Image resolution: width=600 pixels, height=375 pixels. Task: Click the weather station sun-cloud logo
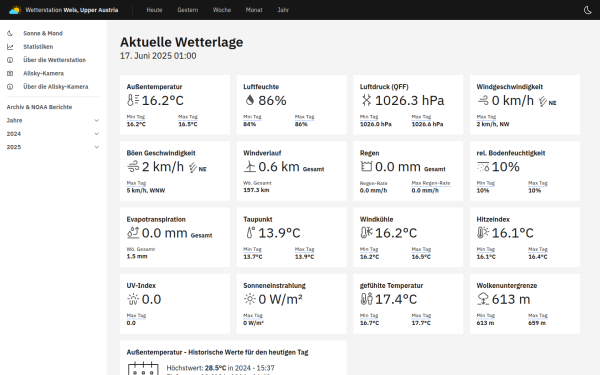click(x=15, y=10)
